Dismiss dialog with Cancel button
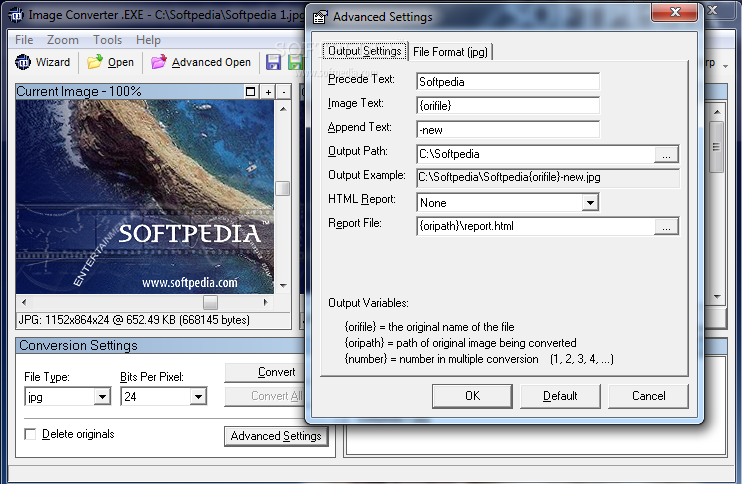 click(648, 396)
